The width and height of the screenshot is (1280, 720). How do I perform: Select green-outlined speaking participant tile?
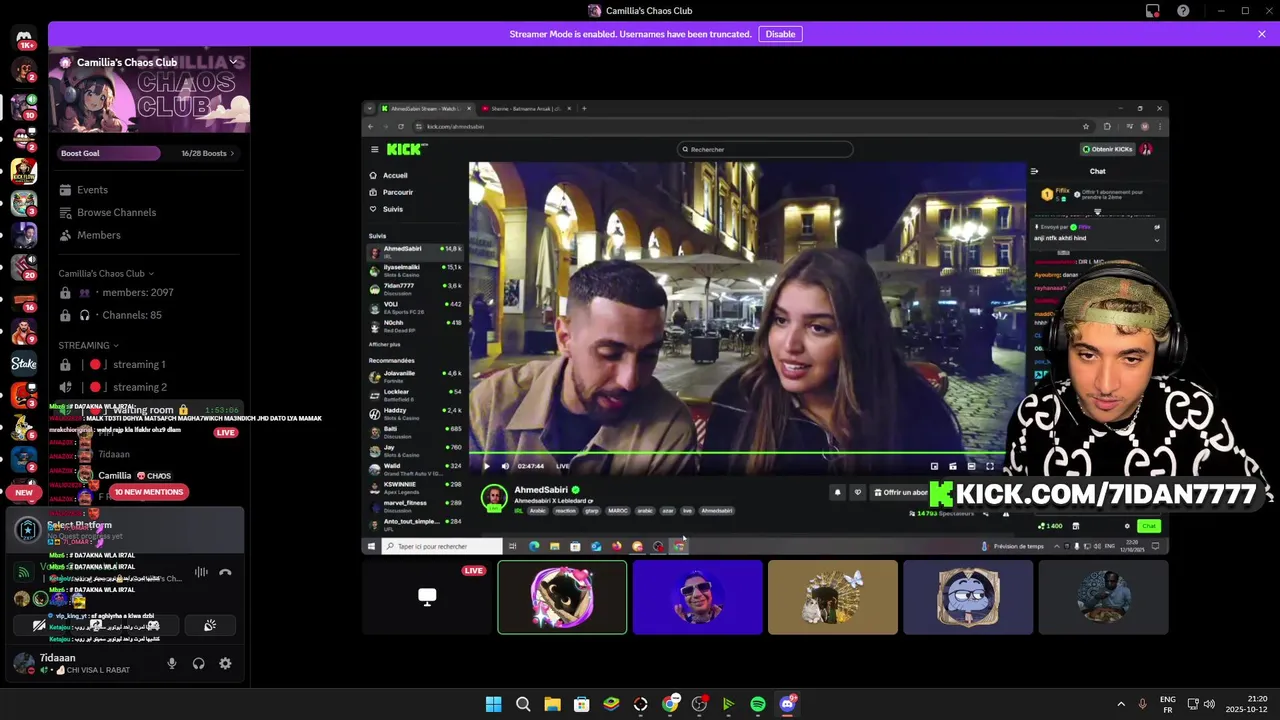562,597
